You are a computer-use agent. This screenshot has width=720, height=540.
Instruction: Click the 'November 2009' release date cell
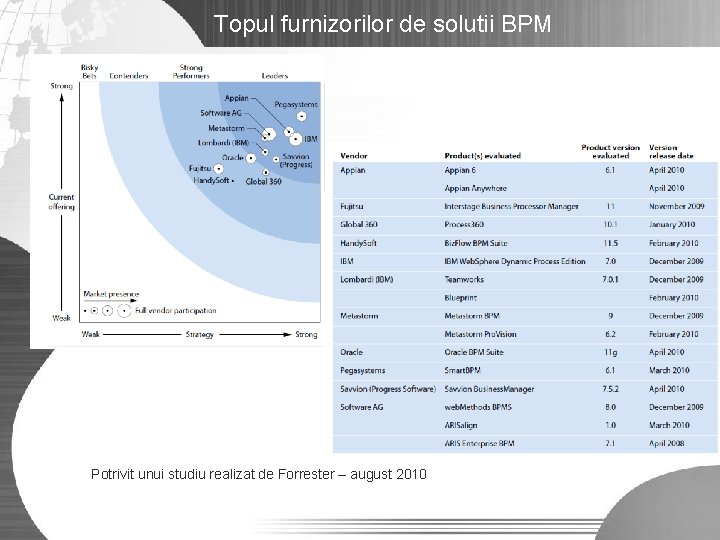(x=676, y=207)
